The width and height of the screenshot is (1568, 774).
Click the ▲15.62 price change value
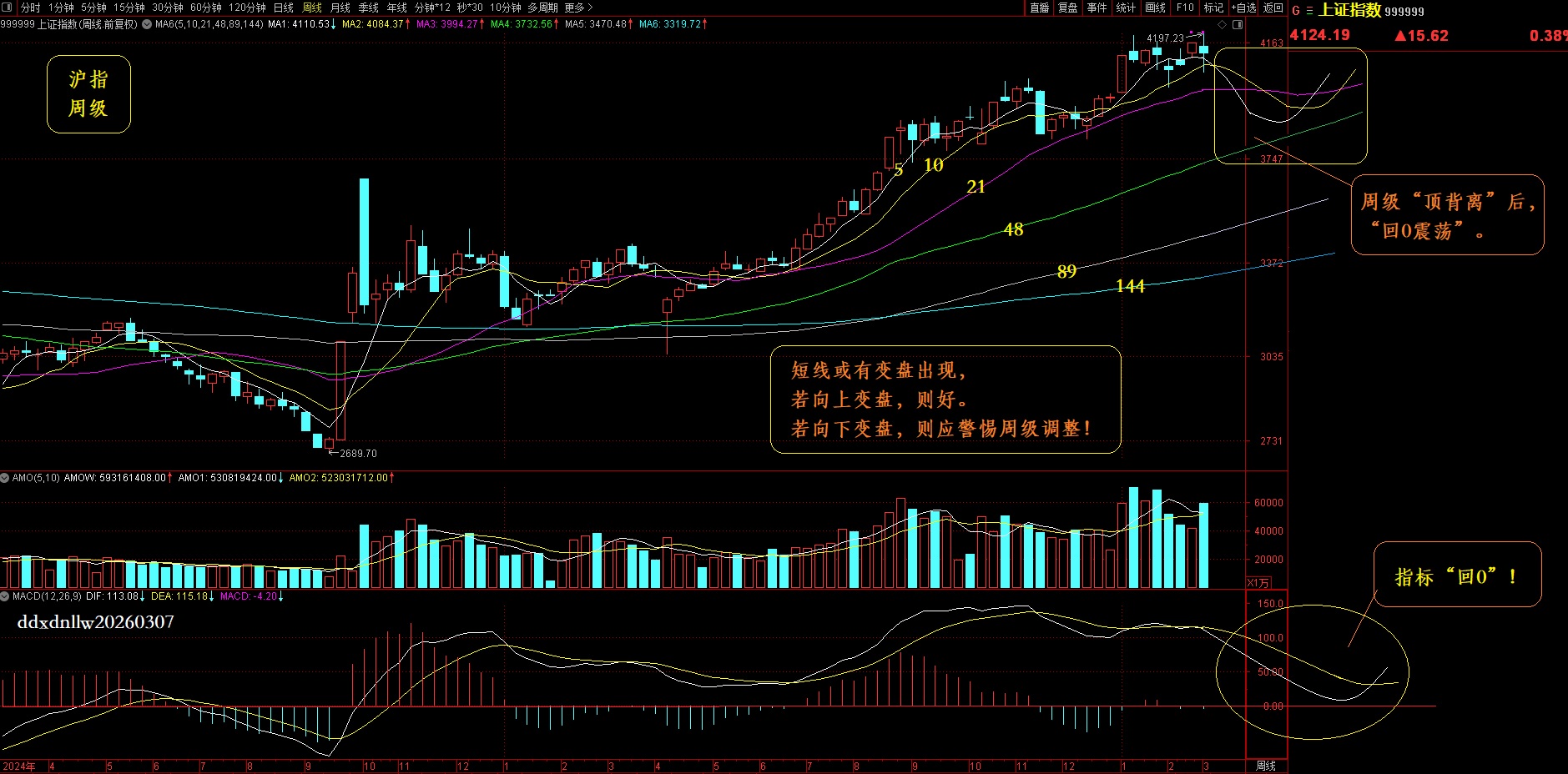click(1422, 36)
